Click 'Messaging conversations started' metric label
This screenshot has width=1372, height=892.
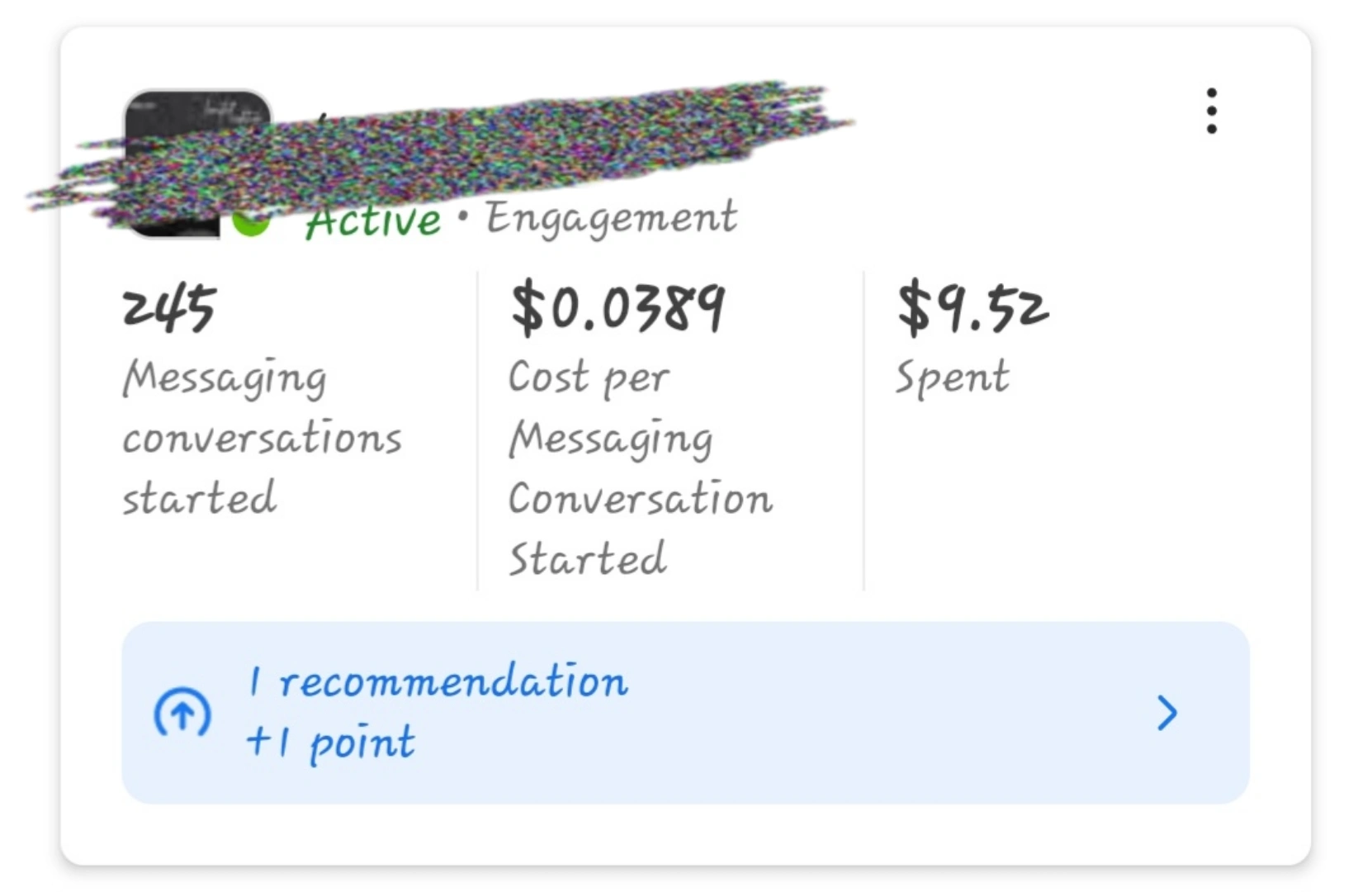(262, 438)
